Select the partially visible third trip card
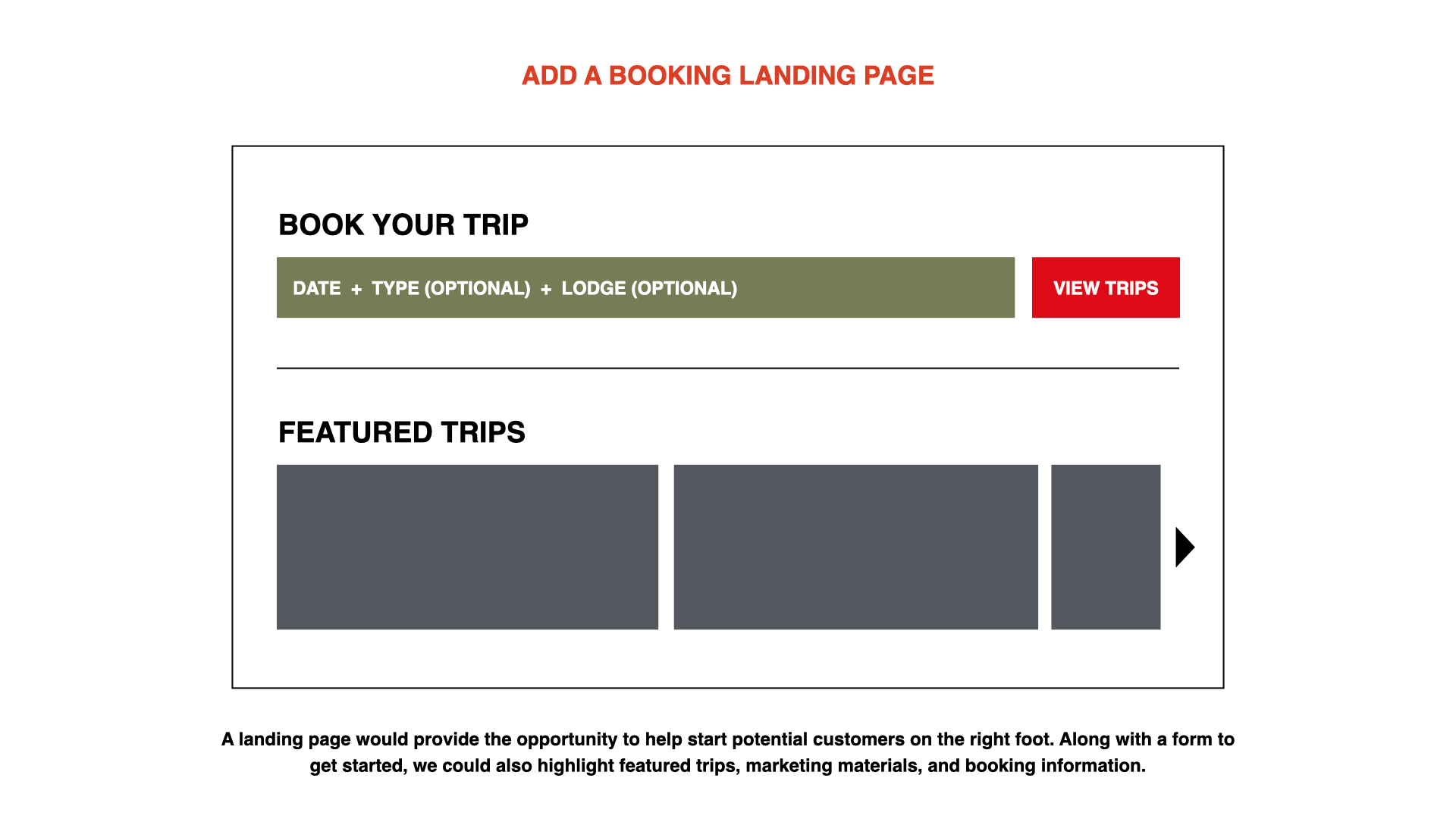This screenshot has height=819, width=1456. tap(1105, 547)
